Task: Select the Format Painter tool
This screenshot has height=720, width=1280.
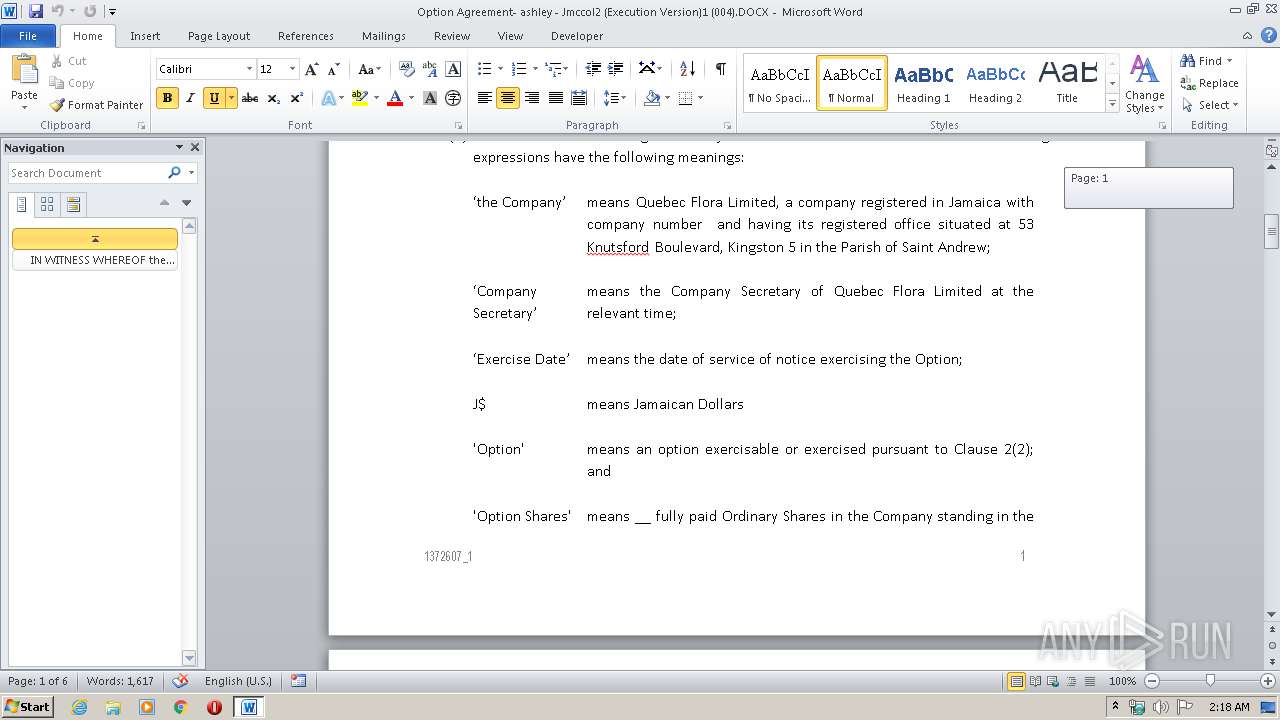Action: pos(96,105)
